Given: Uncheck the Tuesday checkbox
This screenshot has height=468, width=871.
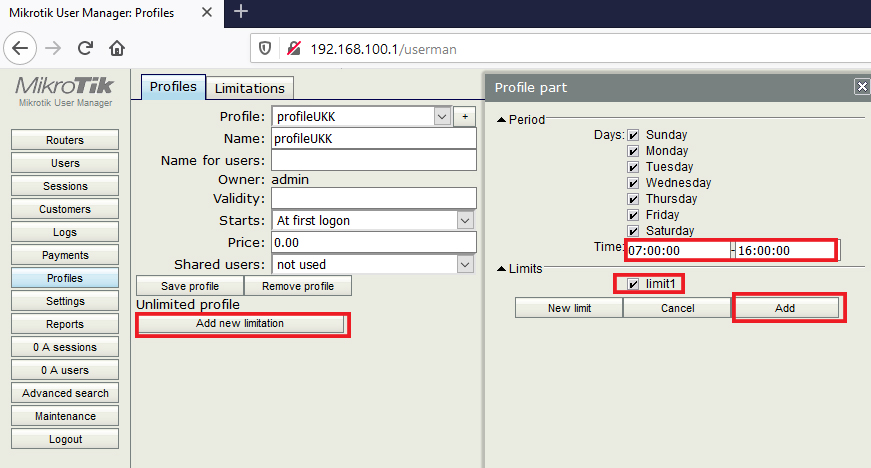Looking at the screenshot, I should pyautogui.click(x=633, y=167).
